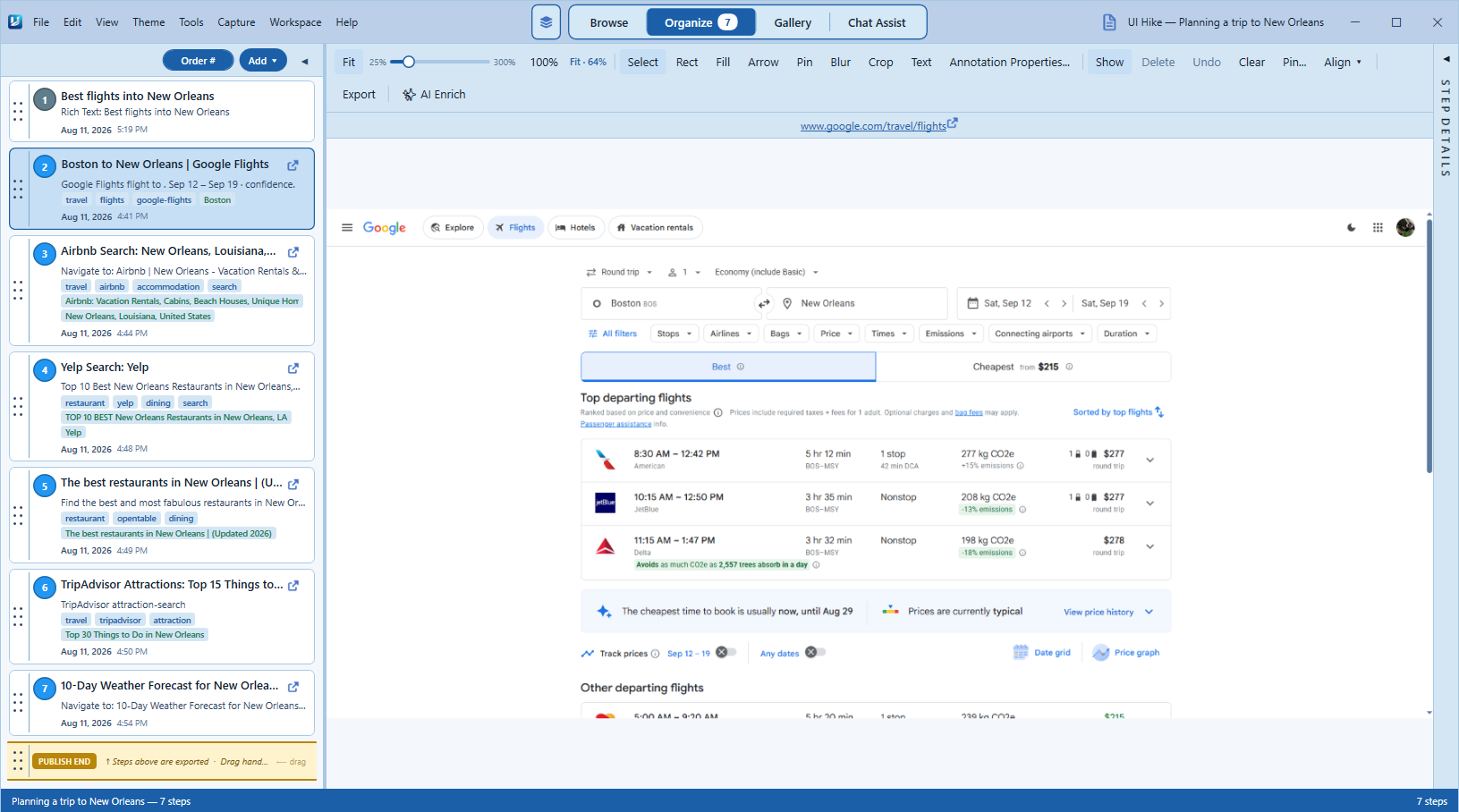Toggle dark mode moon icon in Google page

pyautogui.click(x=1351, y=228)
